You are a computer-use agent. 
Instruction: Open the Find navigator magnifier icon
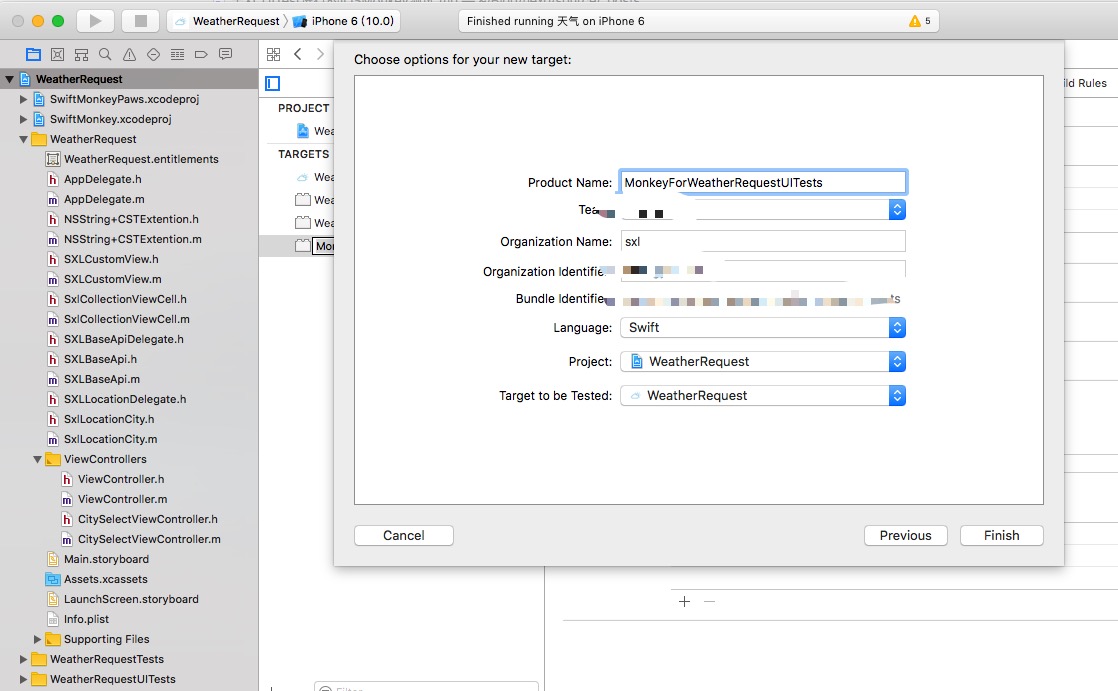click(x=105, y=54)
